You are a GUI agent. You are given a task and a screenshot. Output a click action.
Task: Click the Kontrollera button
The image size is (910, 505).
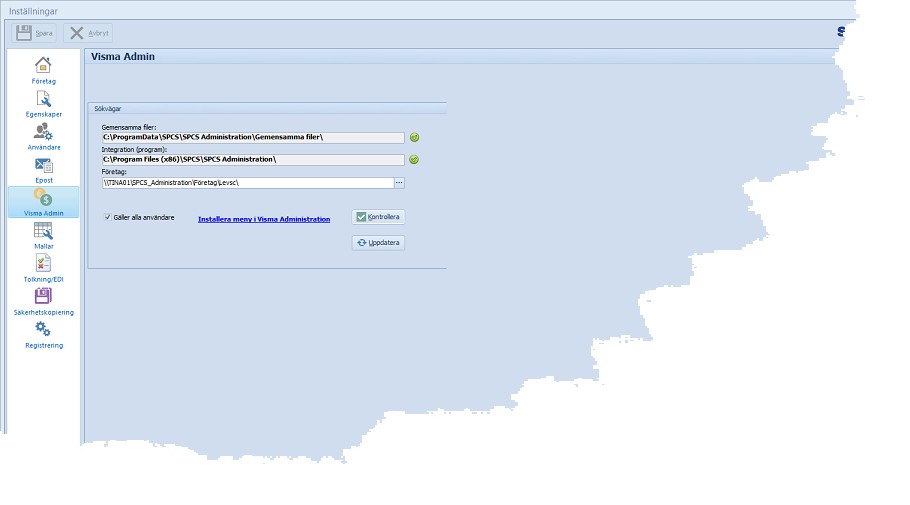coord(378,217)
